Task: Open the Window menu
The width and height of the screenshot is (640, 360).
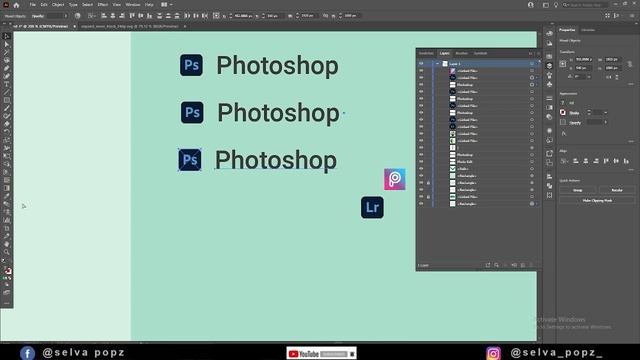Action: (133, 4)
